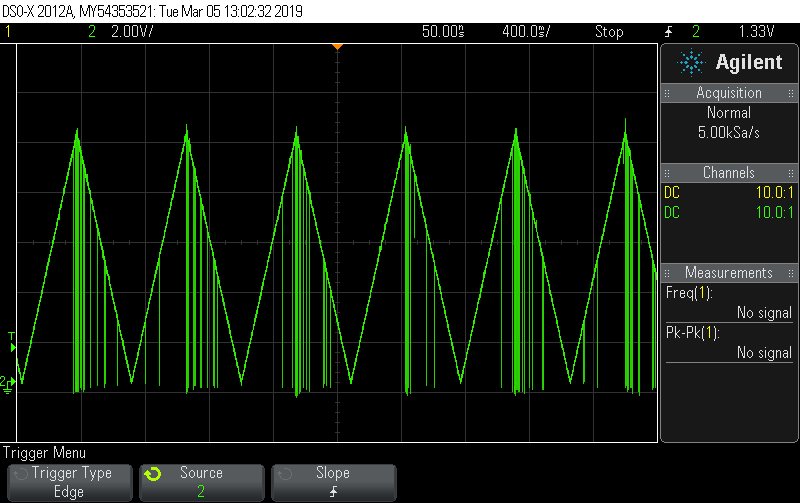Screen dimensions: 800x503
Task: Click the grip dots right of Channels
Action: click(791, 173)
